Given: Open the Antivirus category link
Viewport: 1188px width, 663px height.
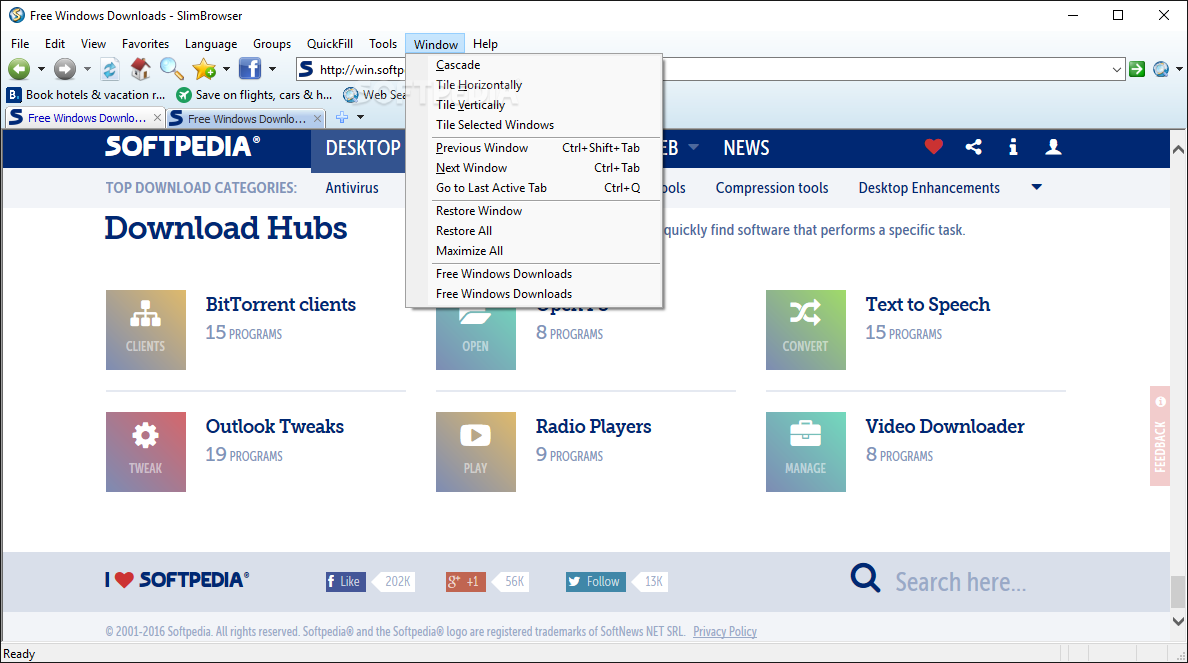Looking at the screenshot, I should [x=352, y=188].
